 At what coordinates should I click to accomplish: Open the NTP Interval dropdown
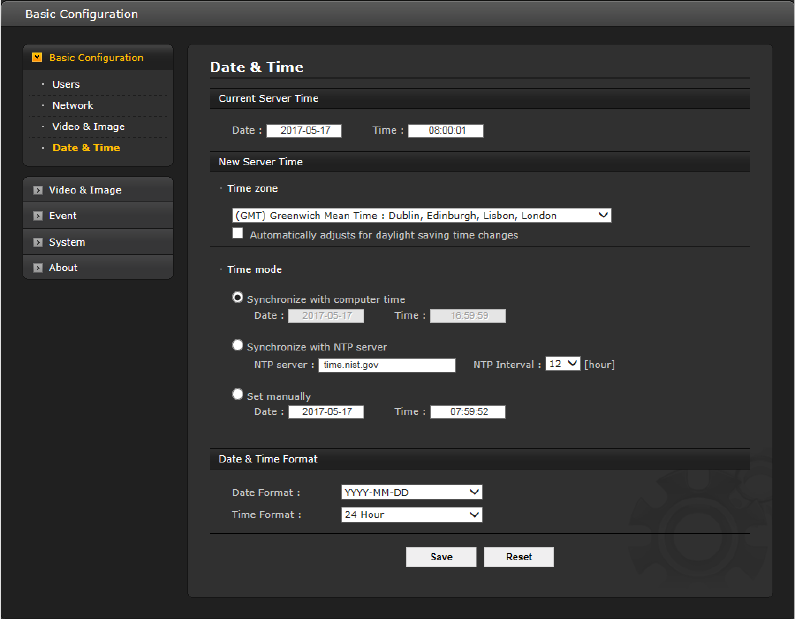click(x=563, y=364)
